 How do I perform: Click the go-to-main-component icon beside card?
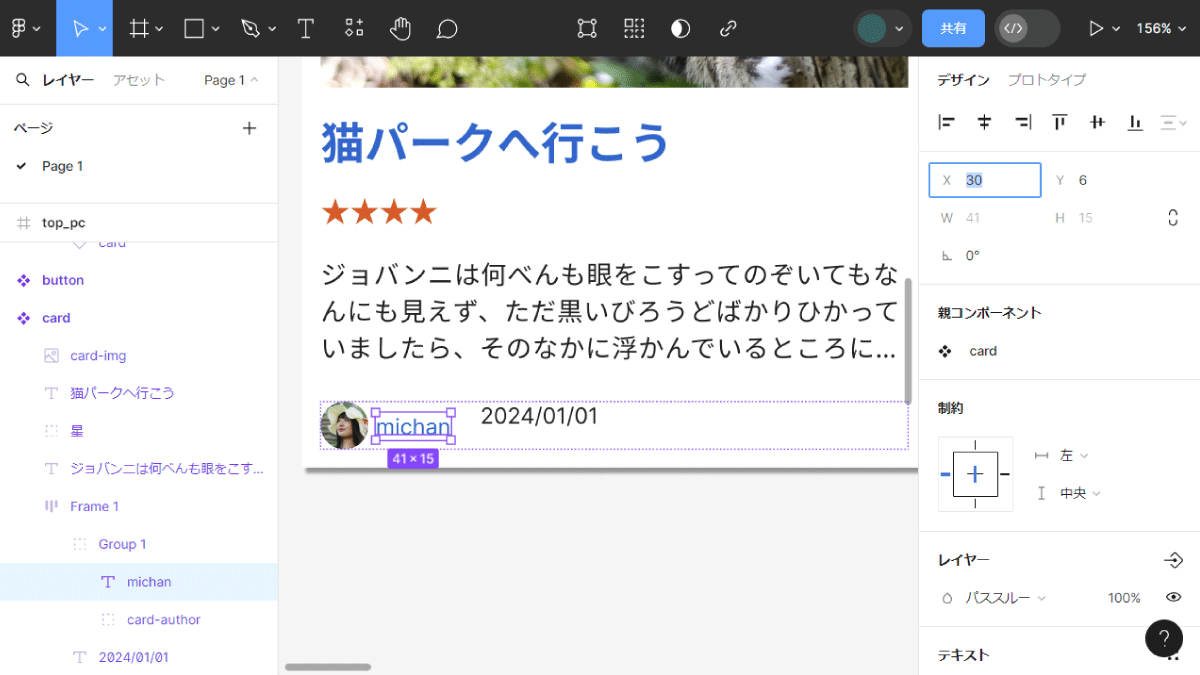click(x=945, y=351)
